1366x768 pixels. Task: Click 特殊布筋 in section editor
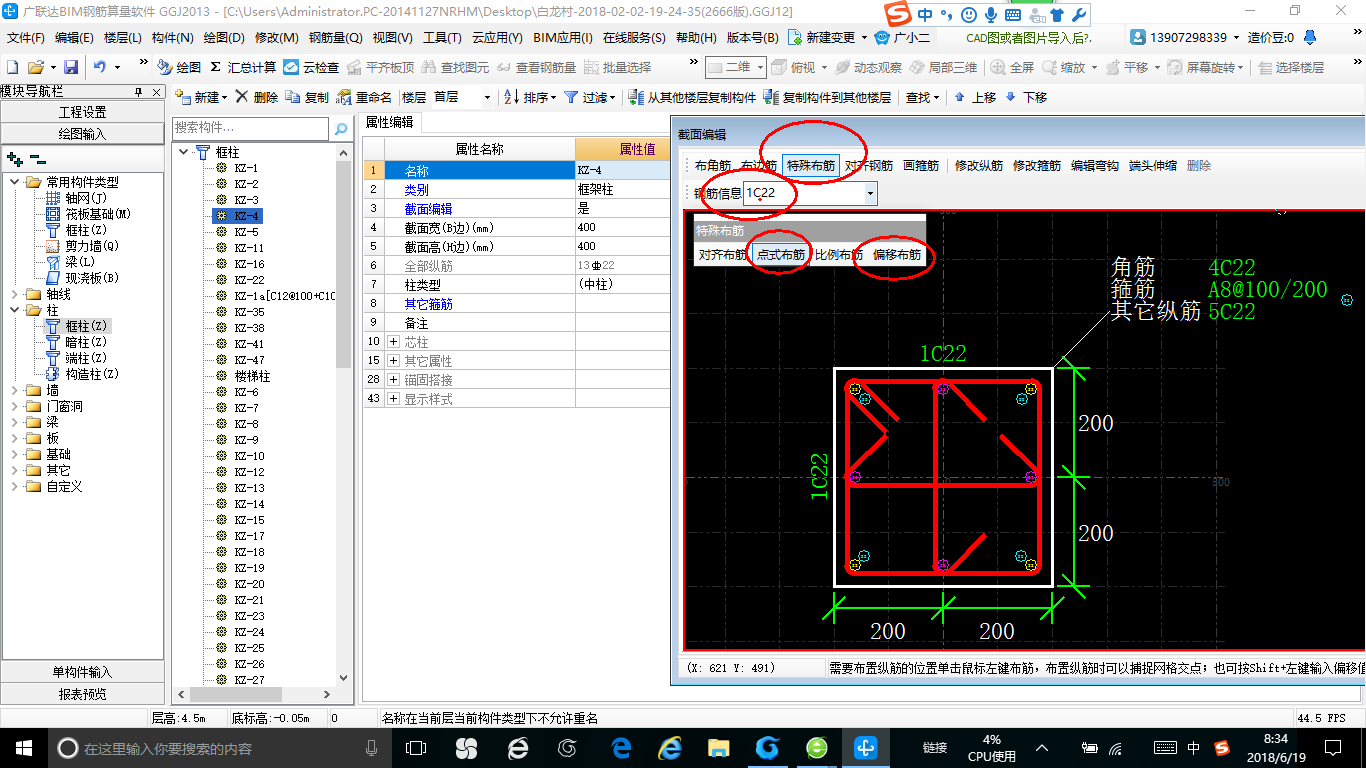click(x=811, y=166)
